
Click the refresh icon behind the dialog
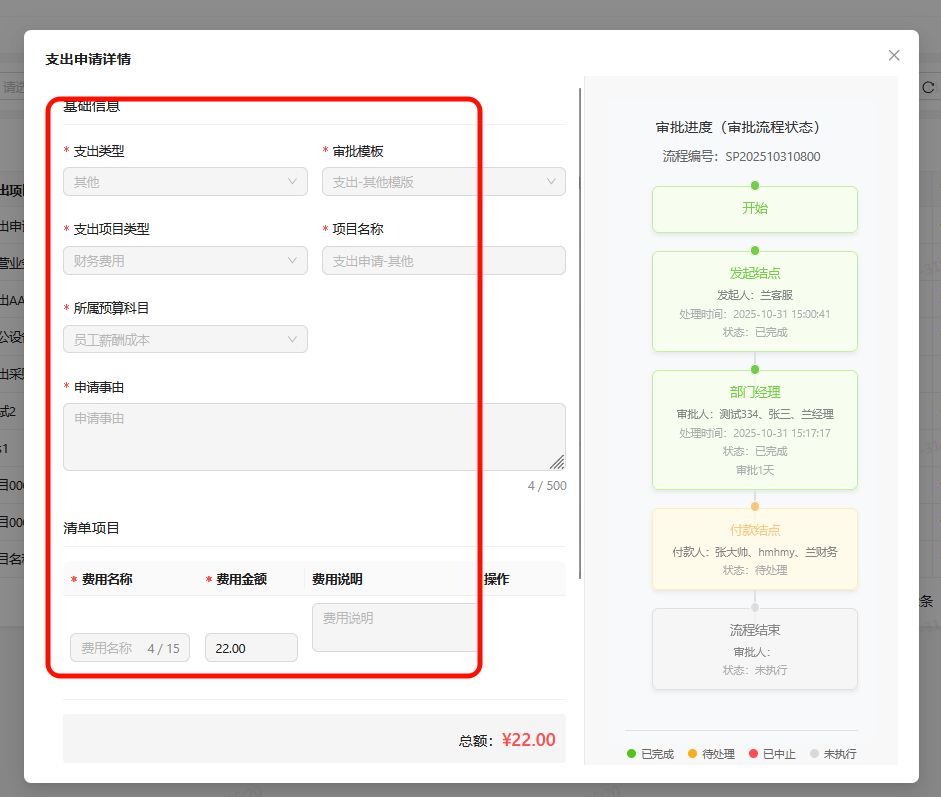click(x=927, y=88)
